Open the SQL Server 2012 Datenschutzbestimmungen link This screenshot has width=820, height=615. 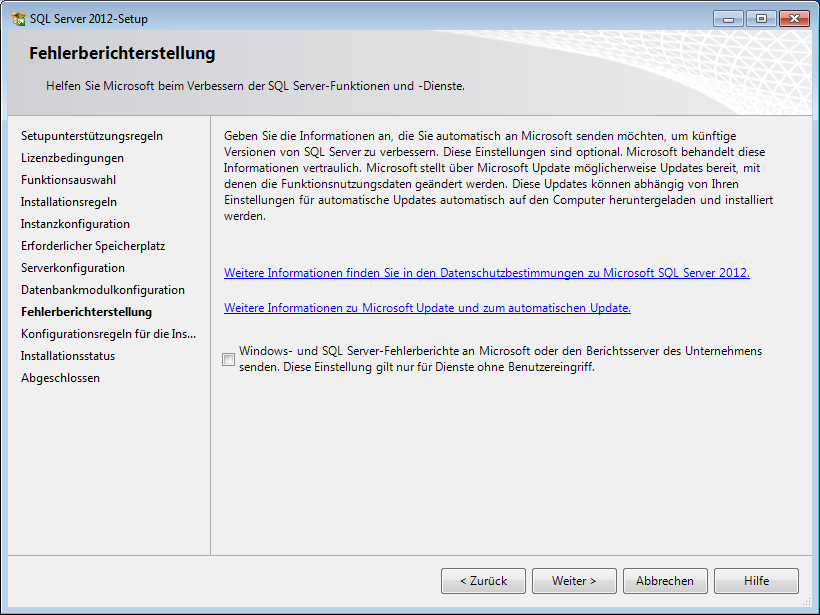(486, 273)
